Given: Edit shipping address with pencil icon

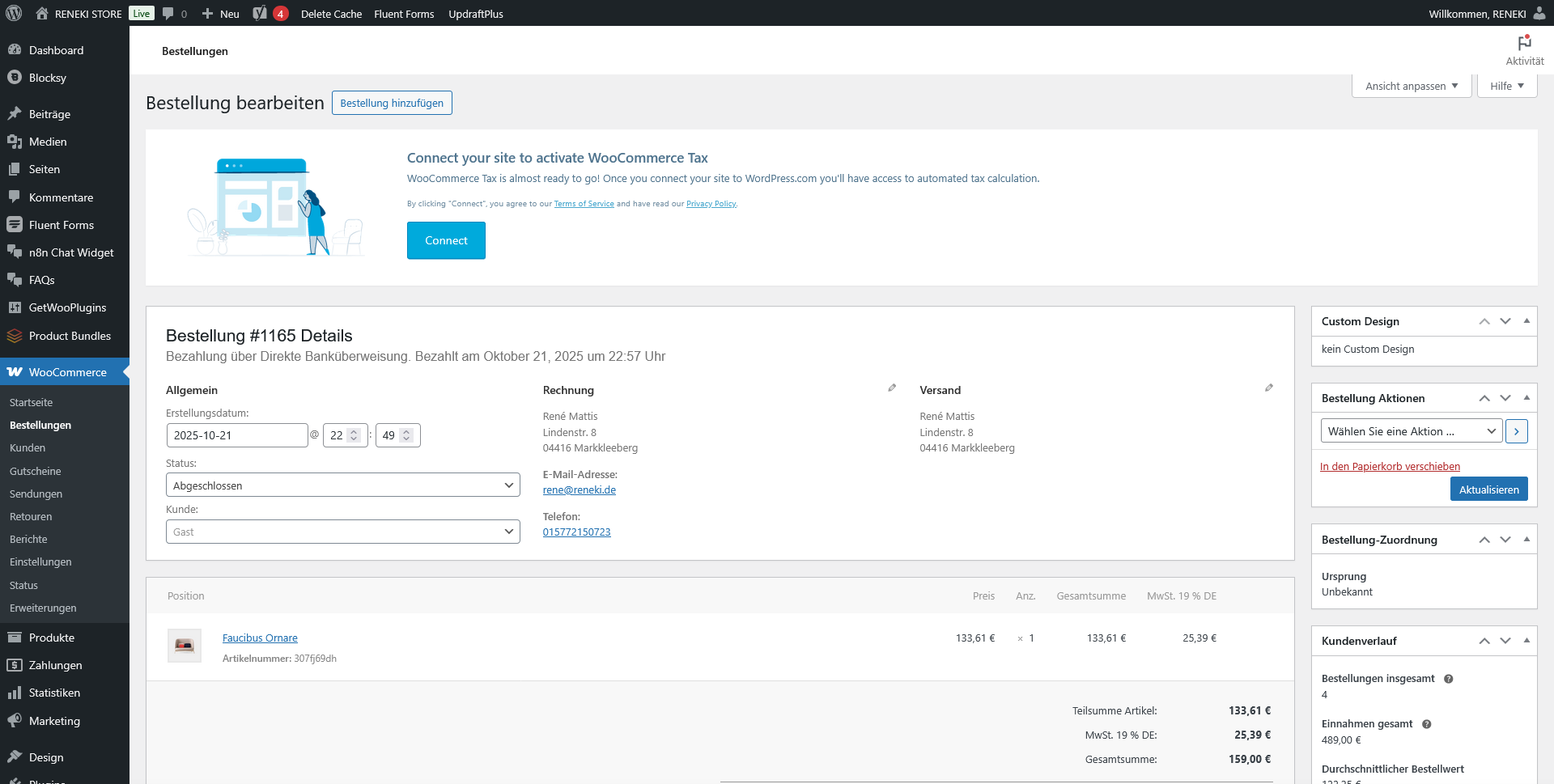Looking at the screenshot, I should pos(1269,388).
